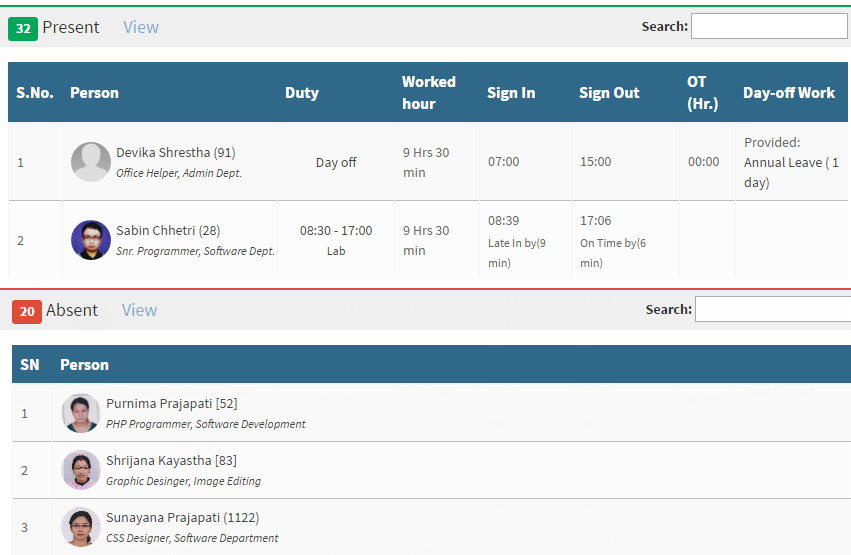This screenshot has width=851, height=555.
Task: Focus the Absent list search field
Action: (773, 309)
